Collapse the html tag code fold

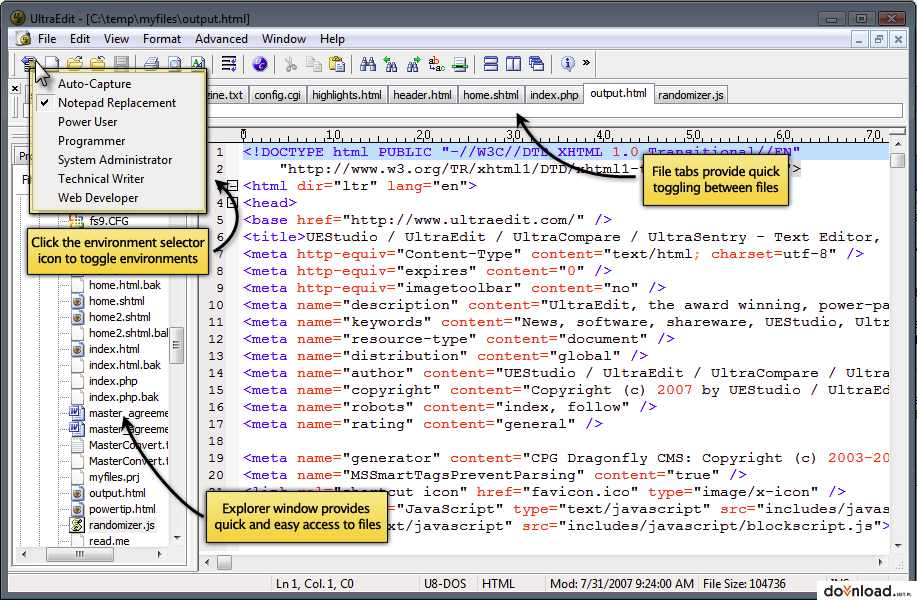pyautogui.click(x=233, y=186)
